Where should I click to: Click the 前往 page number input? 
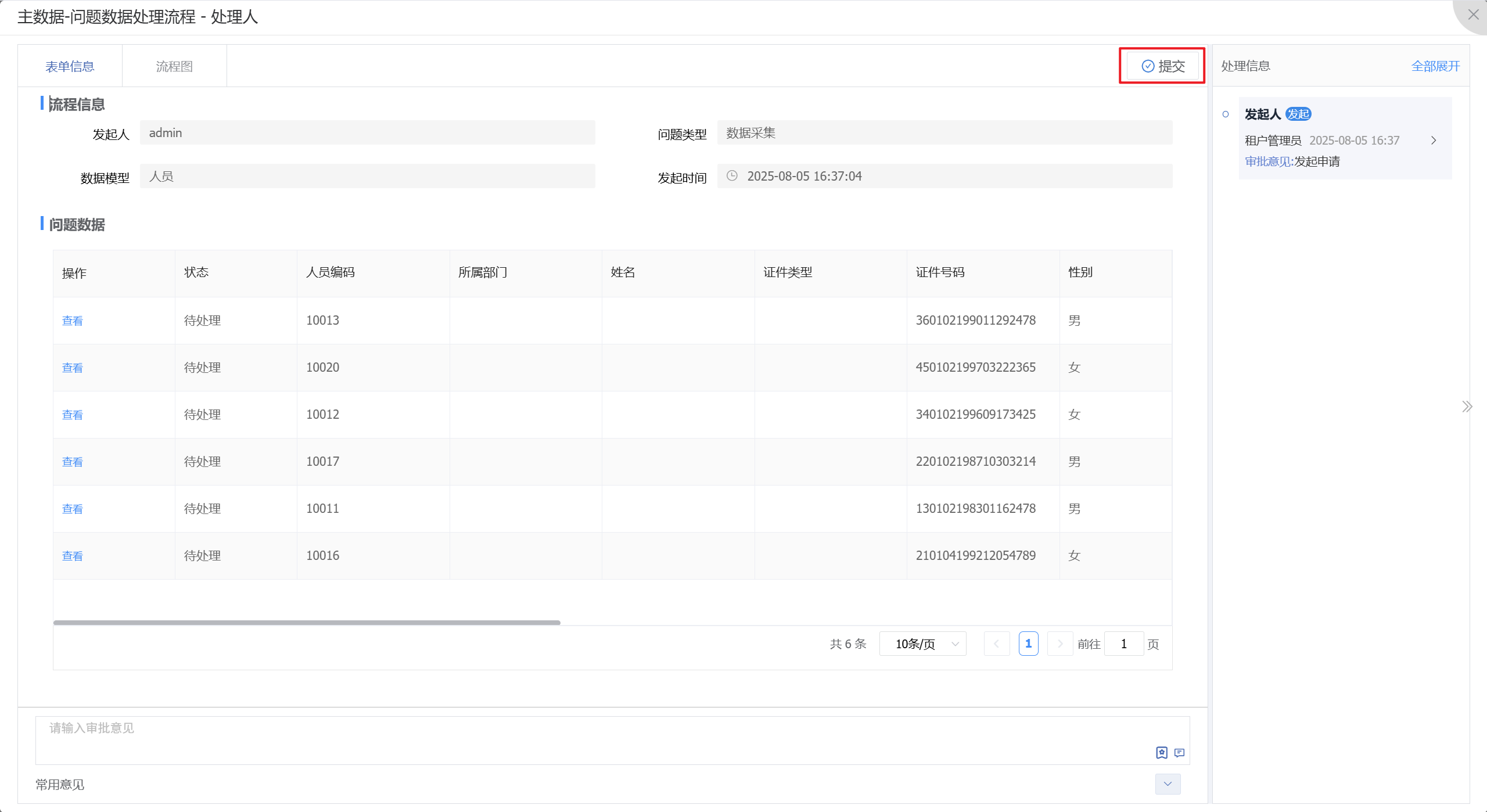(x=1123, y=644)
